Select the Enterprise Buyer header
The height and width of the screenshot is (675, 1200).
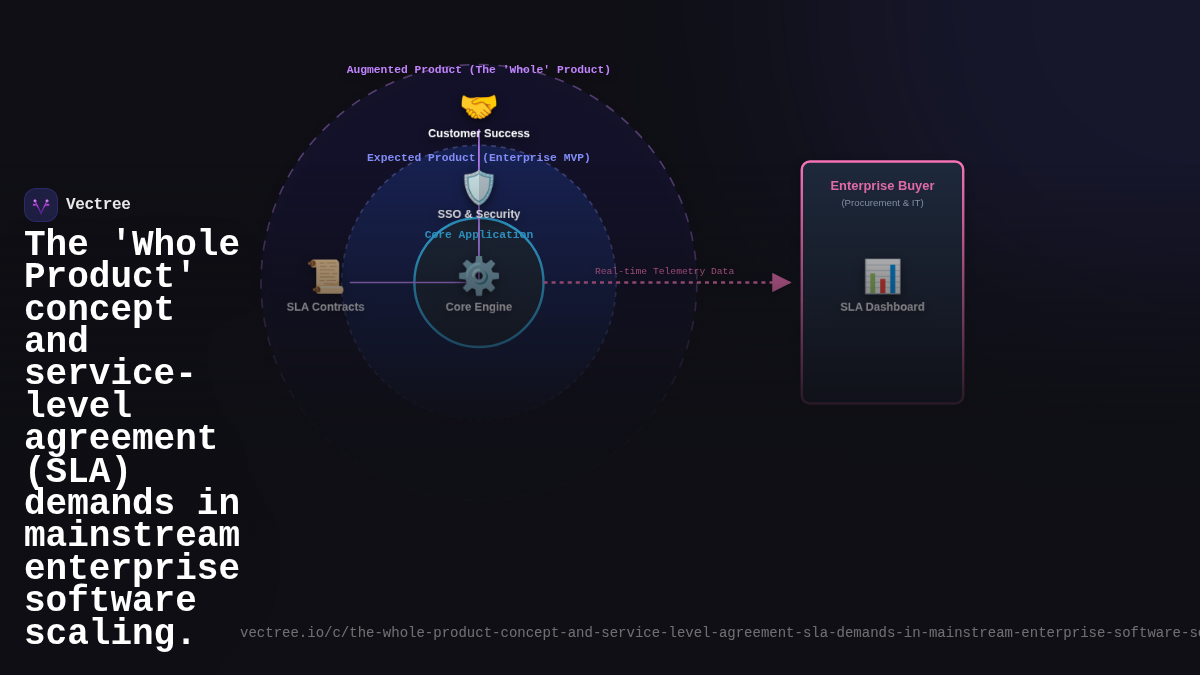(882, 186)
